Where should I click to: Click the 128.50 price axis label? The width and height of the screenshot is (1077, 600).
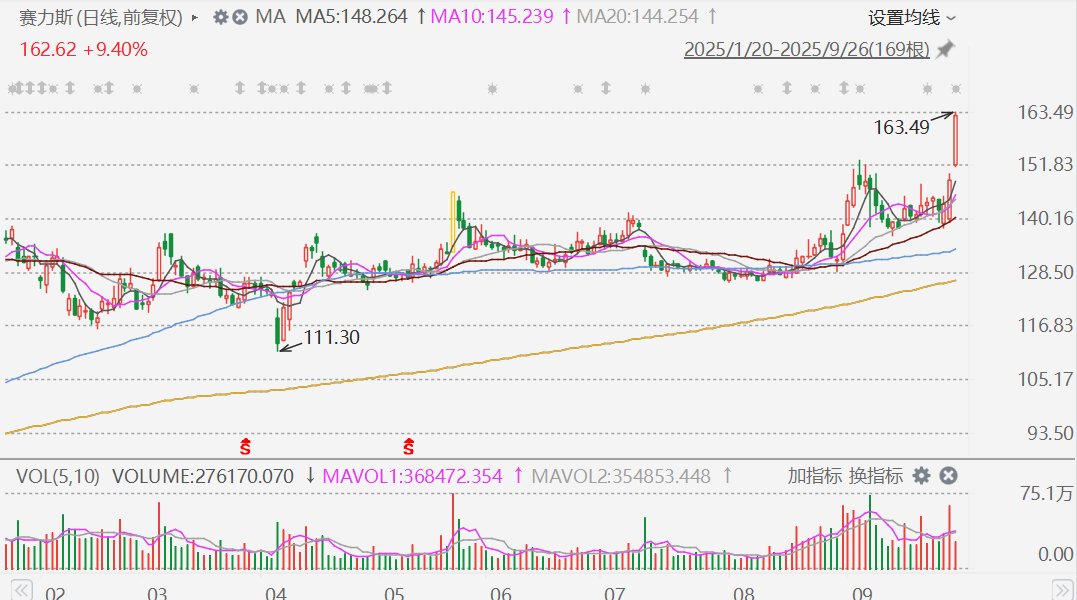1045,273
